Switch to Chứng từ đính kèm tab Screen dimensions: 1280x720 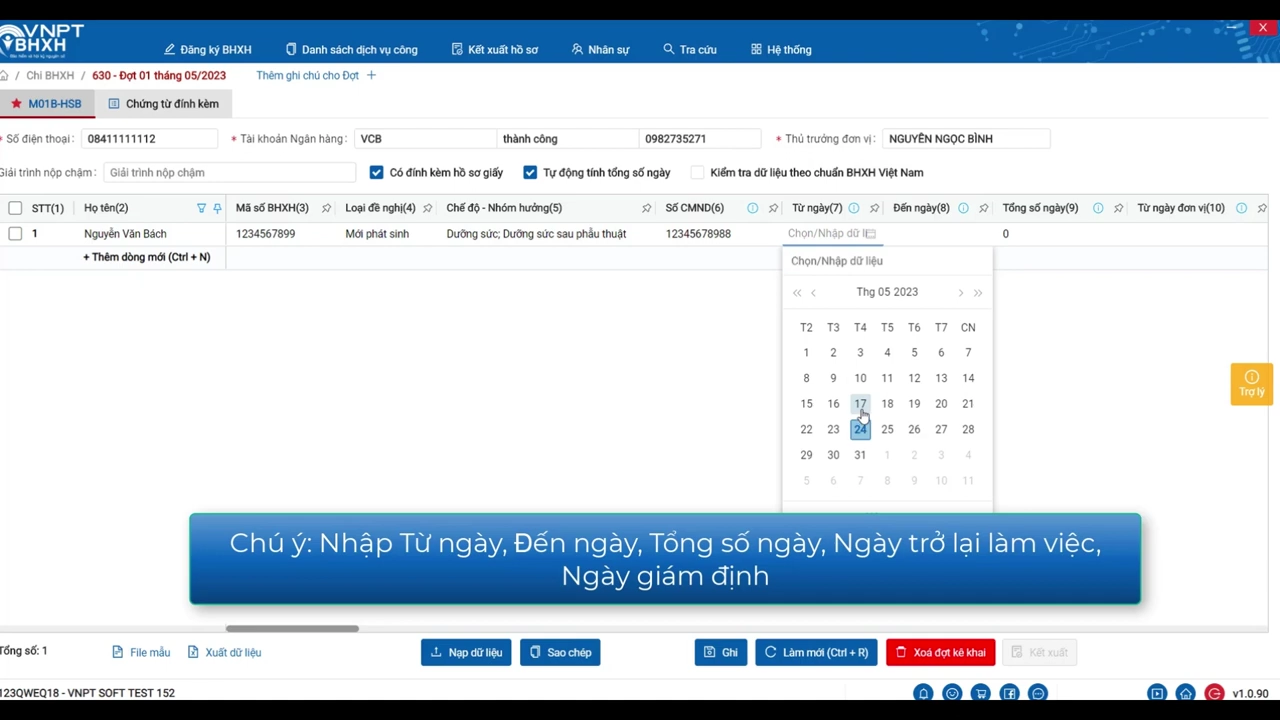[163, 104]
